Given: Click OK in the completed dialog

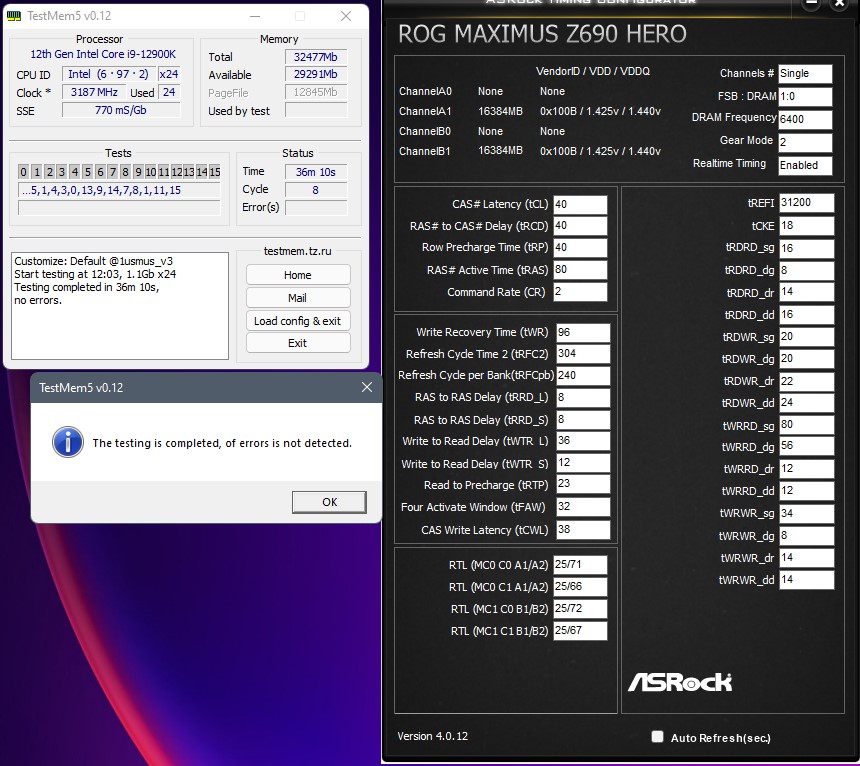Looking at the screenshot, I should (329, 502).
